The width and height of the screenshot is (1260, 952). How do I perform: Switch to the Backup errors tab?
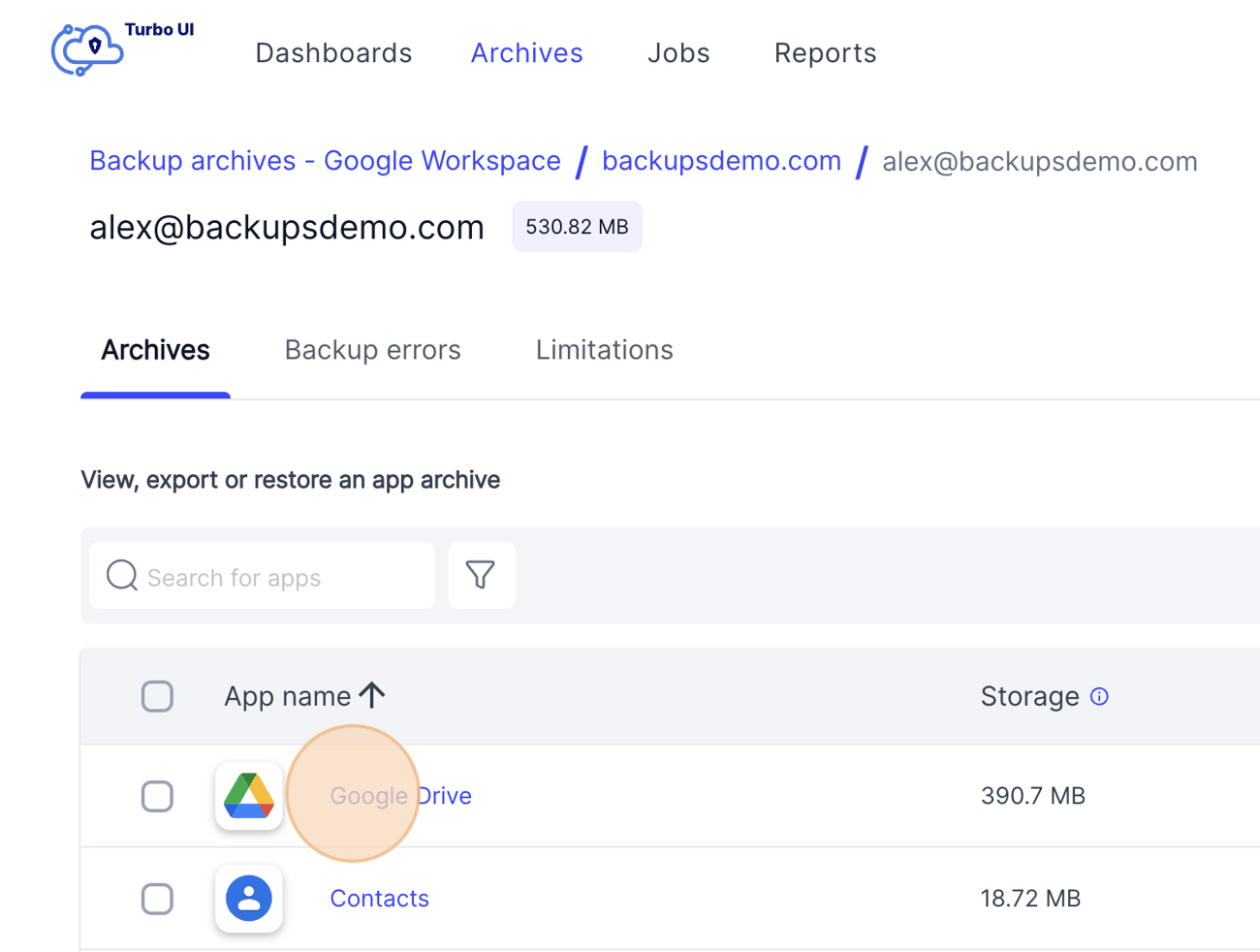point(372,349)
